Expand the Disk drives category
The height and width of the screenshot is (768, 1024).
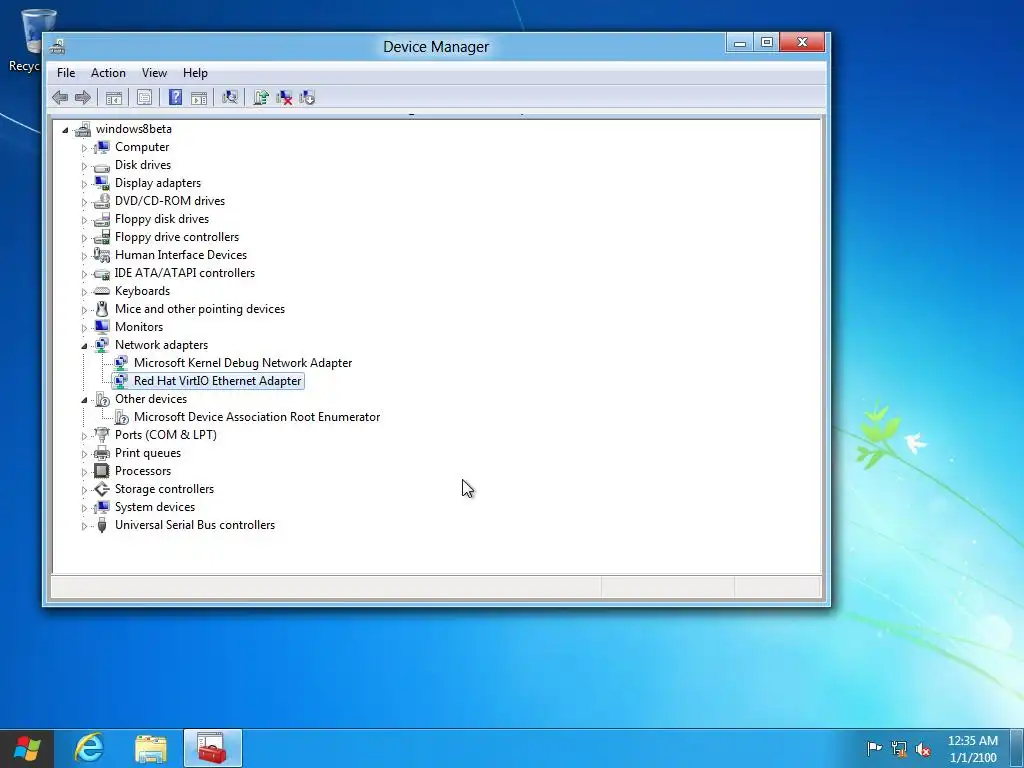pyautogui.click(x=84, y=166)
